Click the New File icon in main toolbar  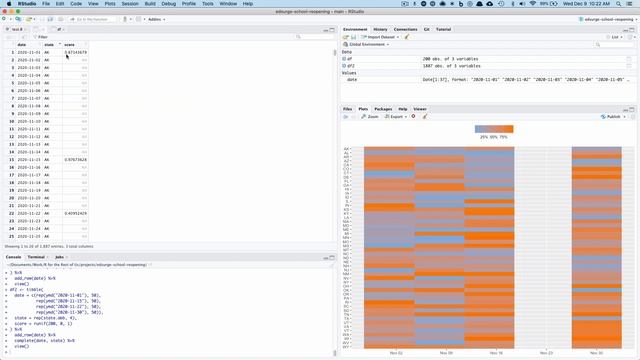(4, 19)
